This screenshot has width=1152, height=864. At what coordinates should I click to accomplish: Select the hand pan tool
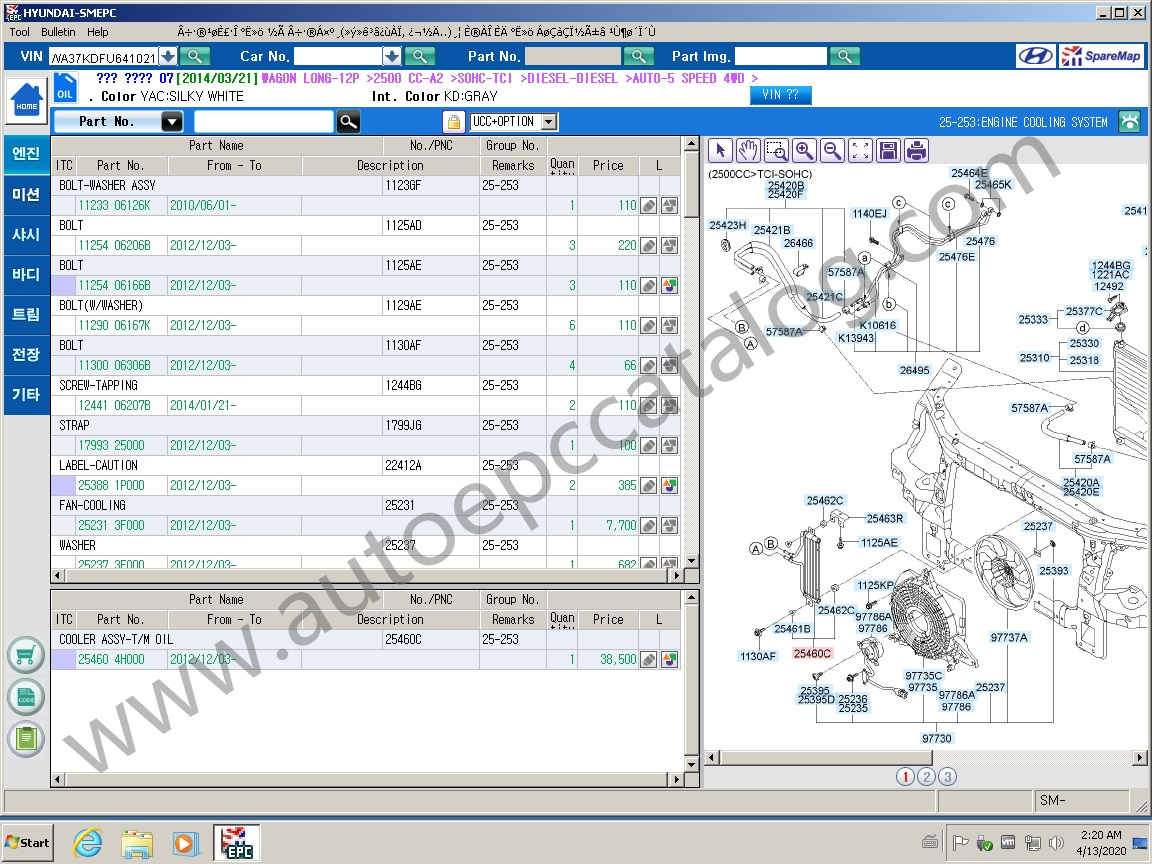(747, 151)
